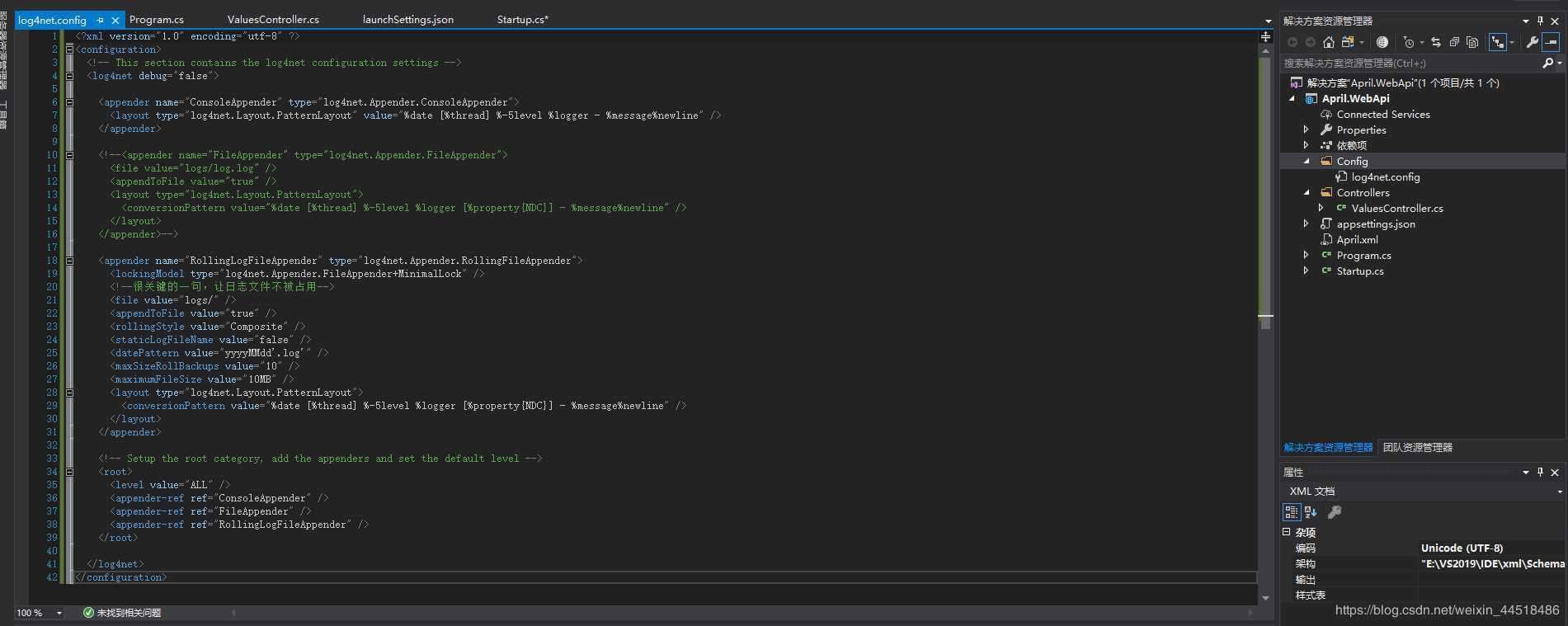Screen dimensions: 1568x626
Task: Collapse the RollingLogFileAppender block at line 18
Action: (69, 261)
